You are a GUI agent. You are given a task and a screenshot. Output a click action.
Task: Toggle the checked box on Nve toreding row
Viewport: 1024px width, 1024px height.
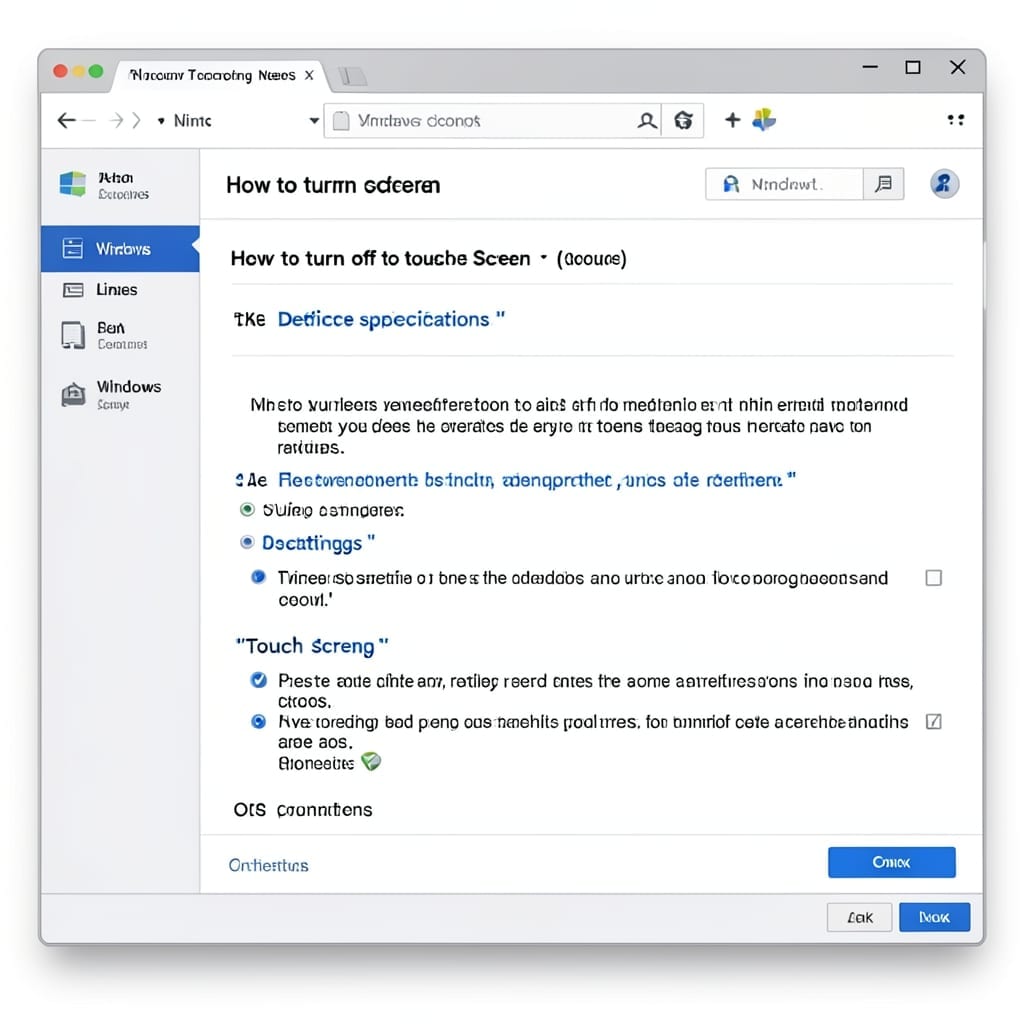point(934,721)
